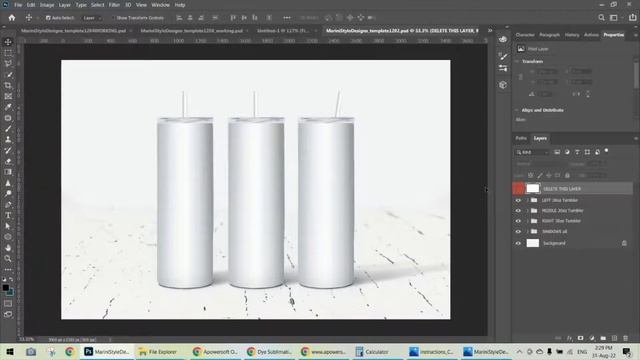Toggle visibility of DELETE THIS LAYER

pyautogui.click(x=518, y=189)
